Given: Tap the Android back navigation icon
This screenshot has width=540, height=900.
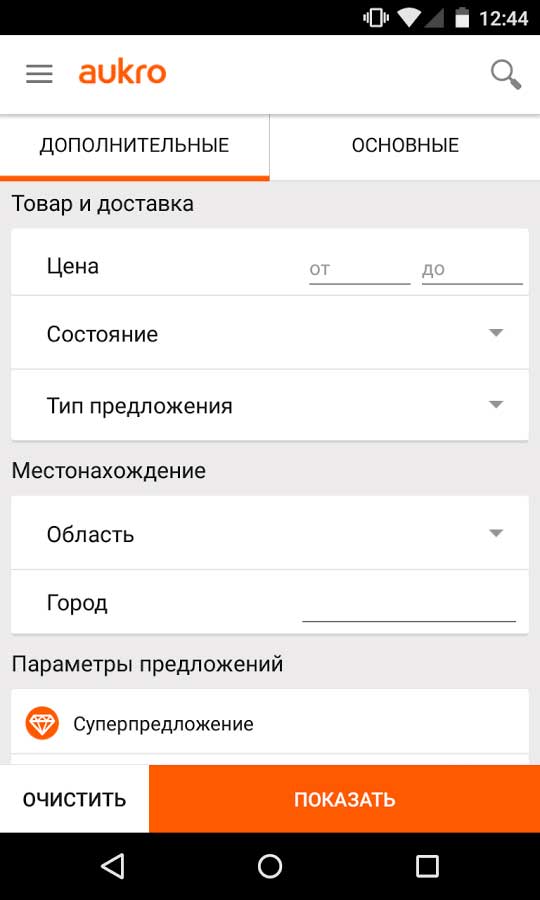Looking at the screenshot, I should click(x=112, y=866).
